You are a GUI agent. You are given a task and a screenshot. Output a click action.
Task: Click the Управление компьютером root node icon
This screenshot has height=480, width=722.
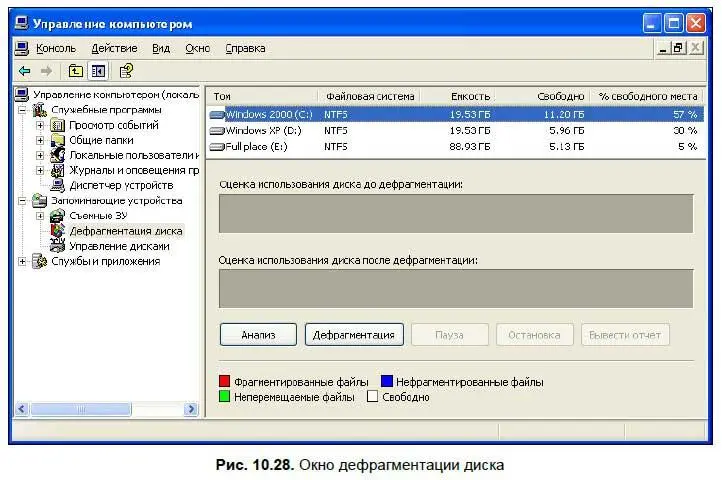coord(22,94)
